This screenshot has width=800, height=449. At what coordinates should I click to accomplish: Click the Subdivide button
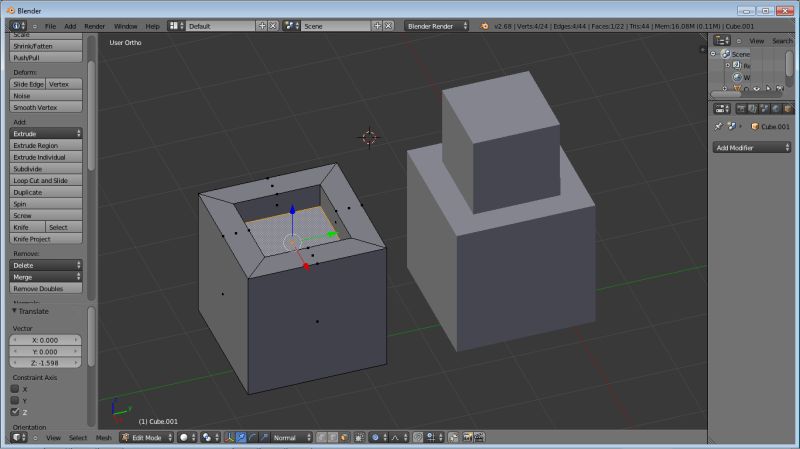[46, 169]
